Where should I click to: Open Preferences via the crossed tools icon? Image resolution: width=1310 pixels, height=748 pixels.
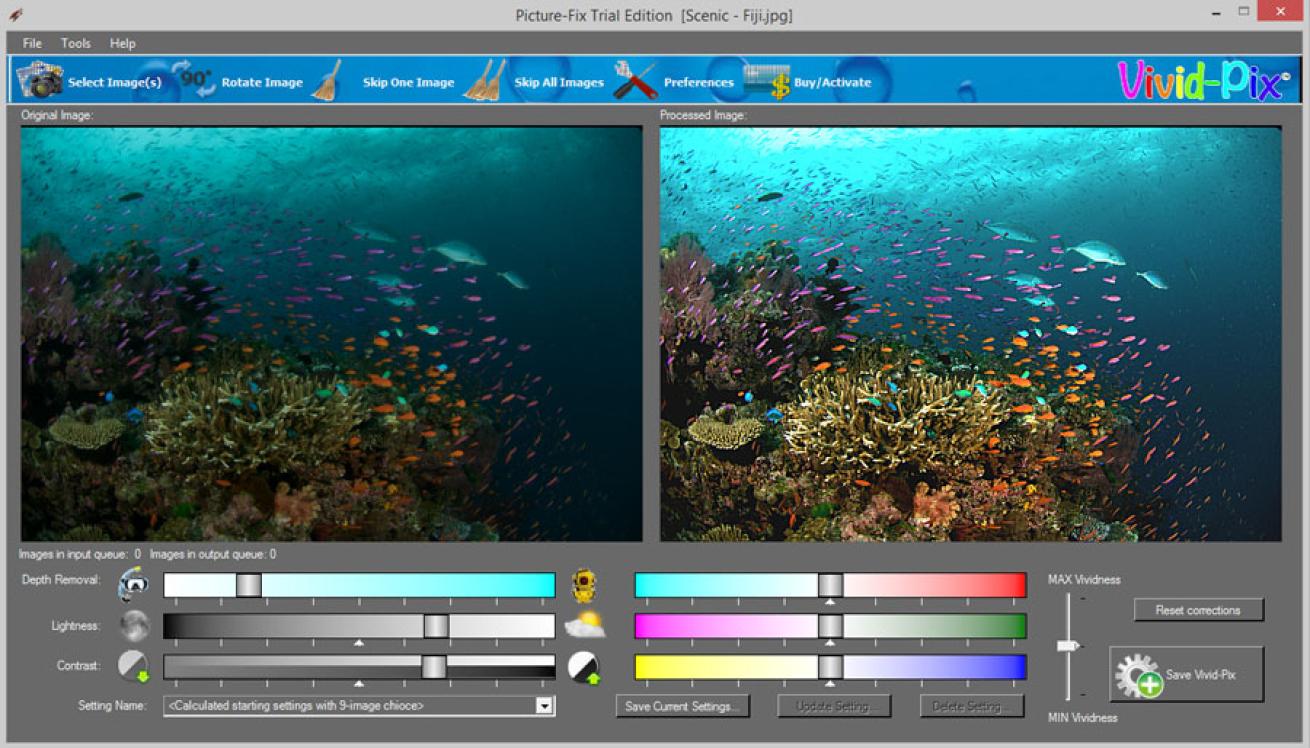click(635, 80)
